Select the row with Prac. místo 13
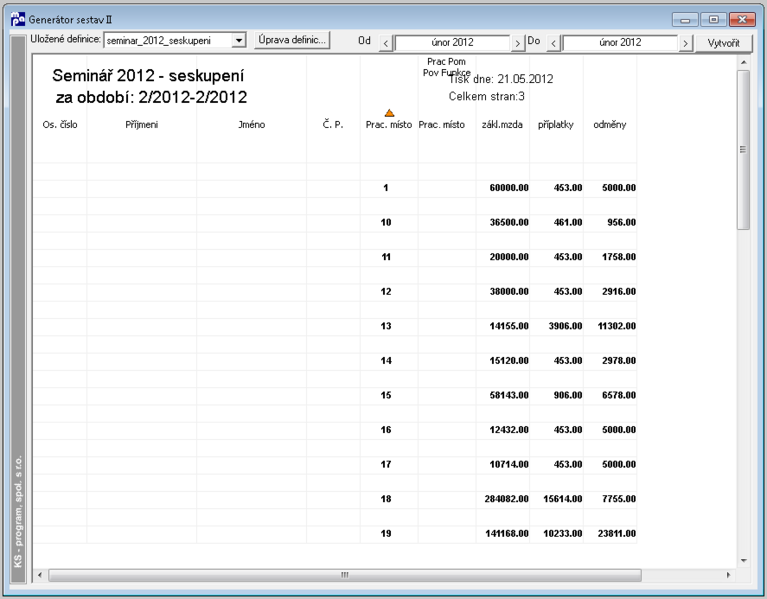The width and height of the screenshot is (767, 599). coord(335,326)
